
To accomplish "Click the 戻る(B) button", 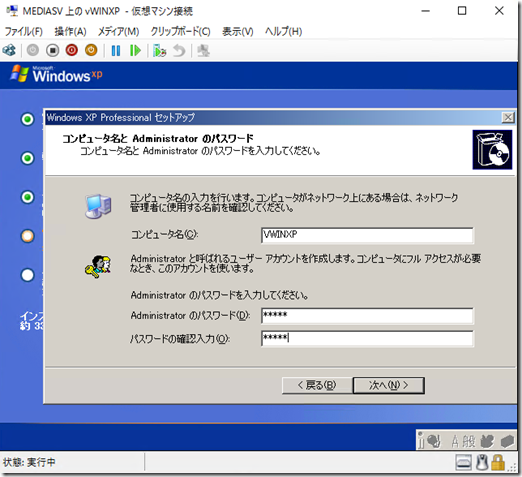I will (x=317, y=385).
